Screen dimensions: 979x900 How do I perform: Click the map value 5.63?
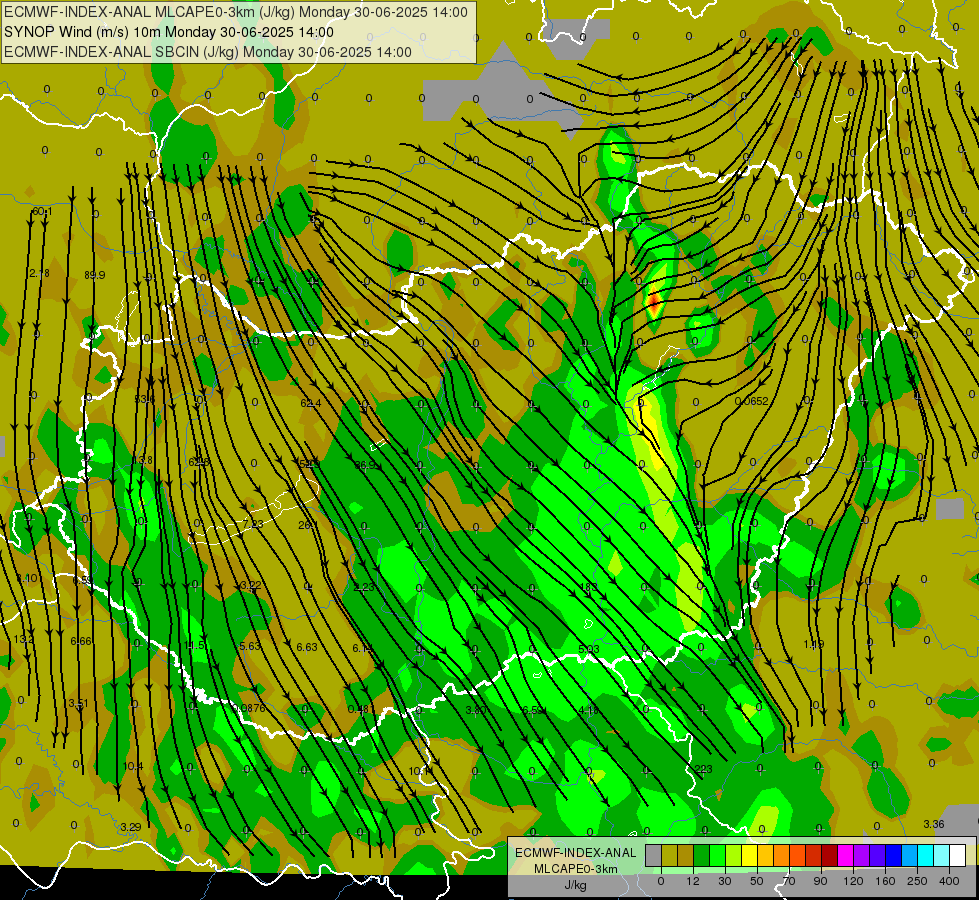[x=250, y=646]
